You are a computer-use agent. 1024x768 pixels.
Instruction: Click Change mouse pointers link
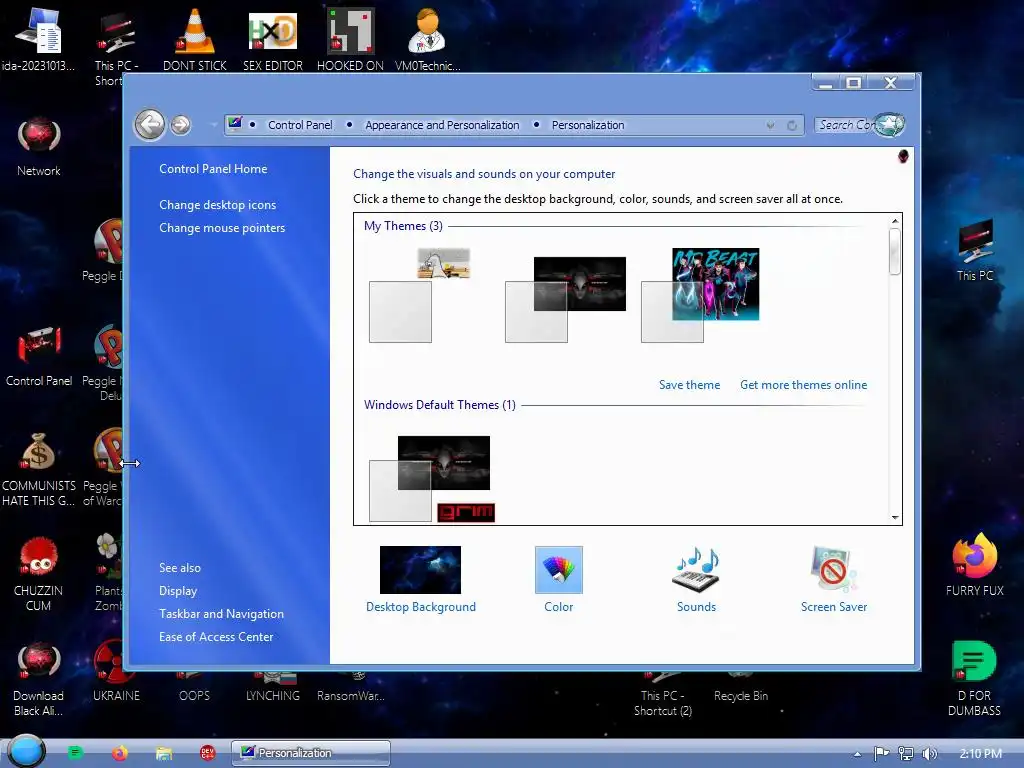click(x=222, y=227)
